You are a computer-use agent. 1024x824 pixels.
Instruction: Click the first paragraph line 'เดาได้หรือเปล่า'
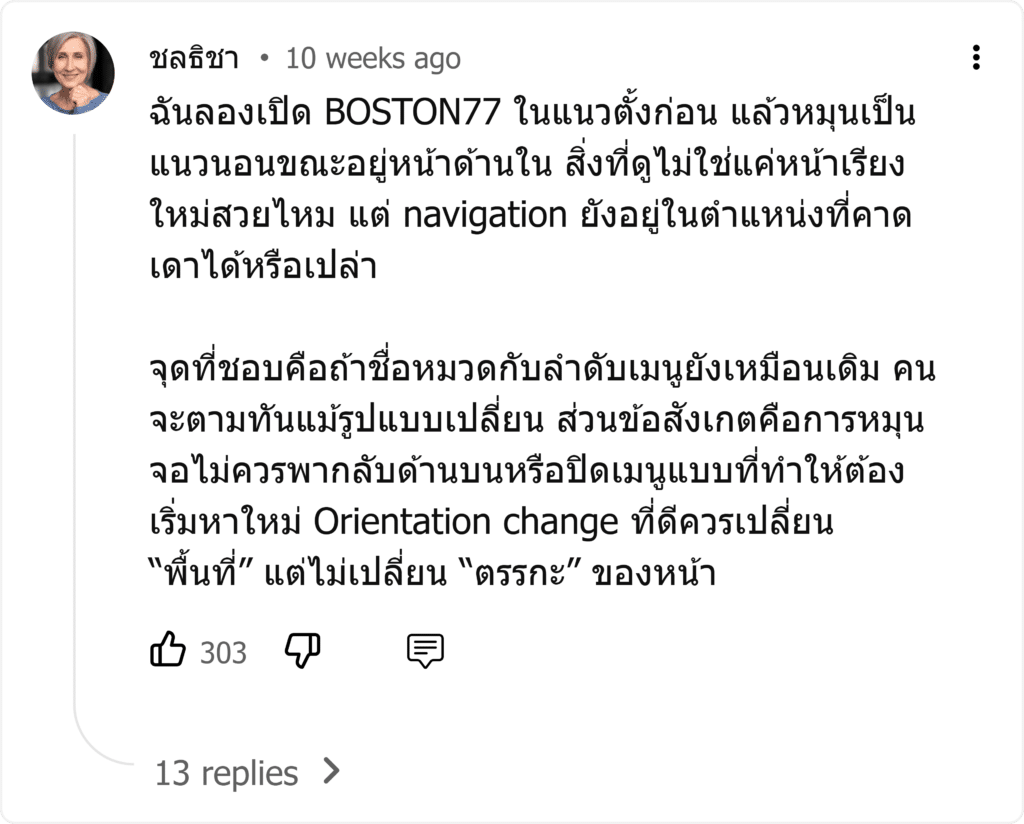[x=263, y=266]
